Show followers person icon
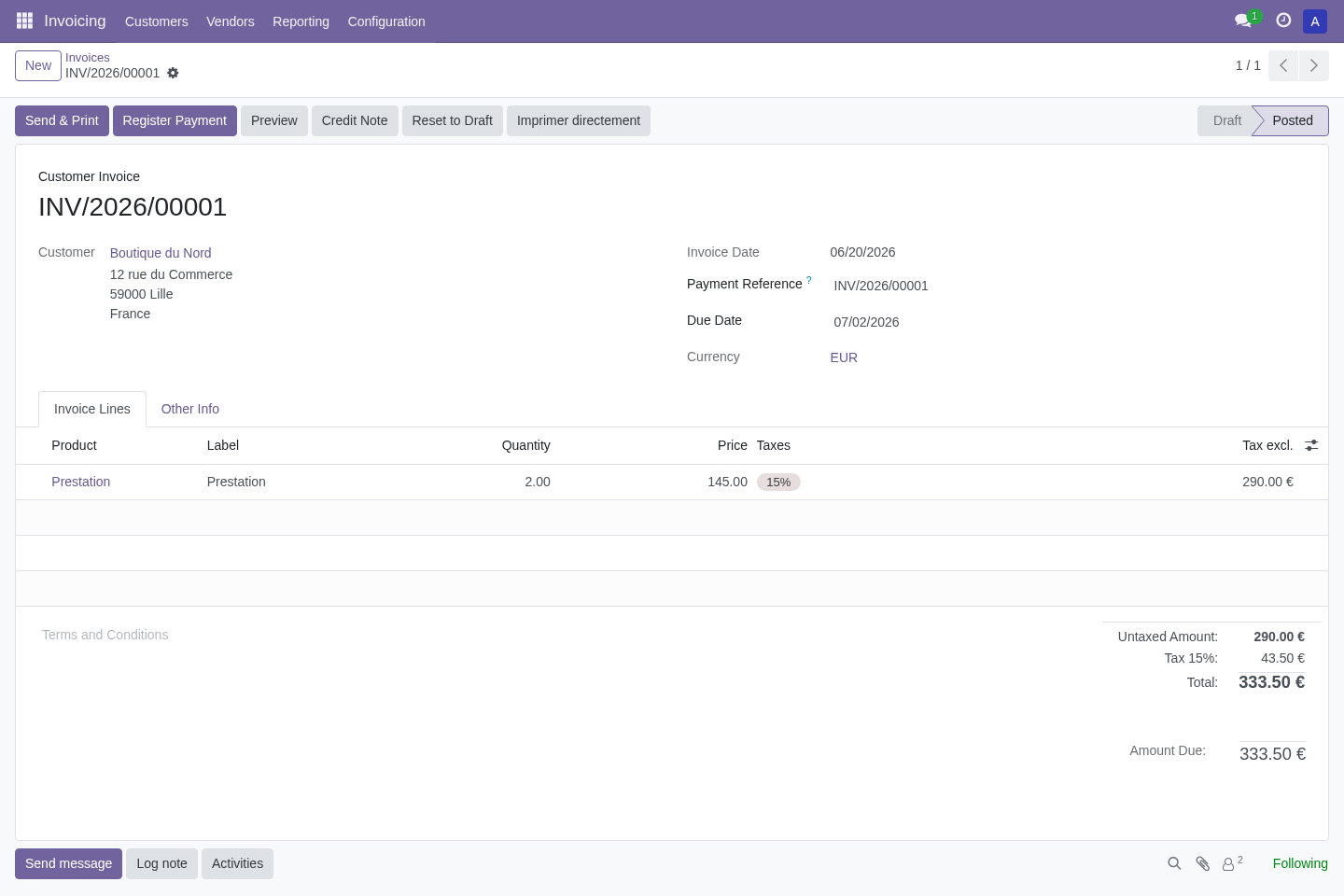This screenshot has width=1344, height=896. (1232, 863)
